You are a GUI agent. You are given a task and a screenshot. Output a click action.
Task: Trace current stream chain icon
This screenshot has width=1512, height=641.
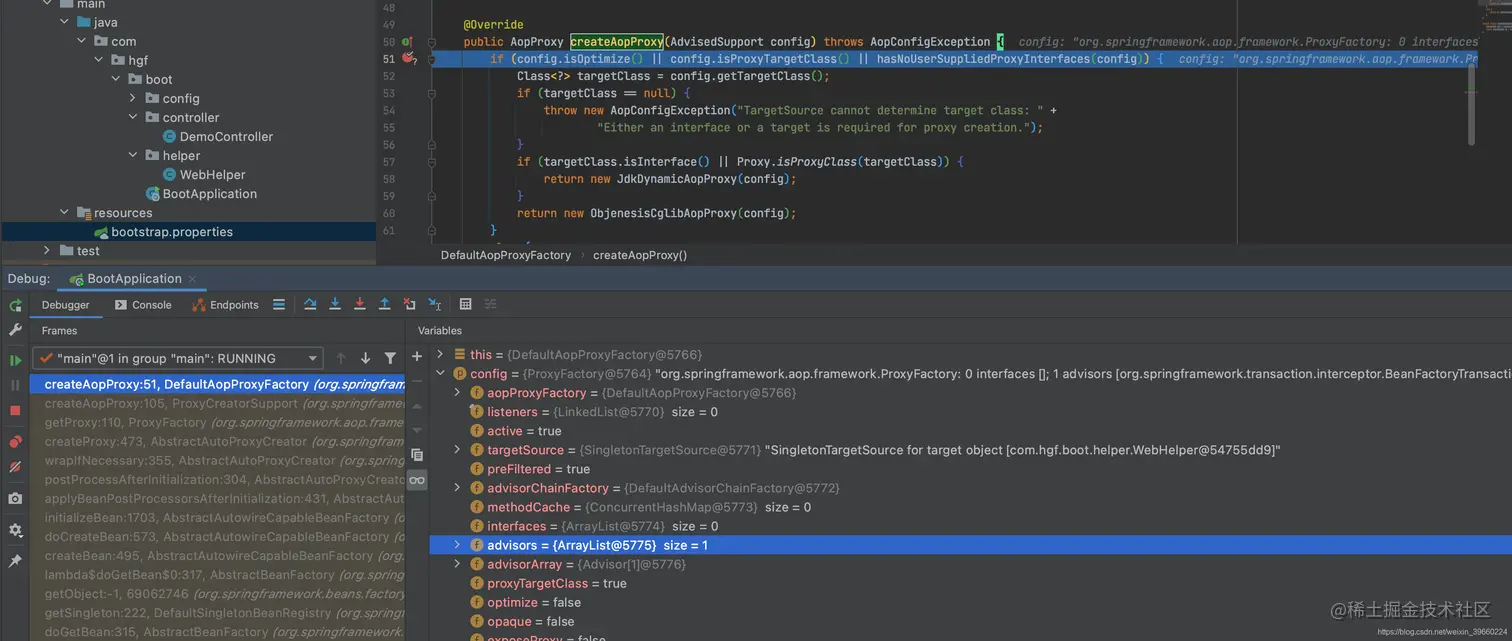click(490, 304)
